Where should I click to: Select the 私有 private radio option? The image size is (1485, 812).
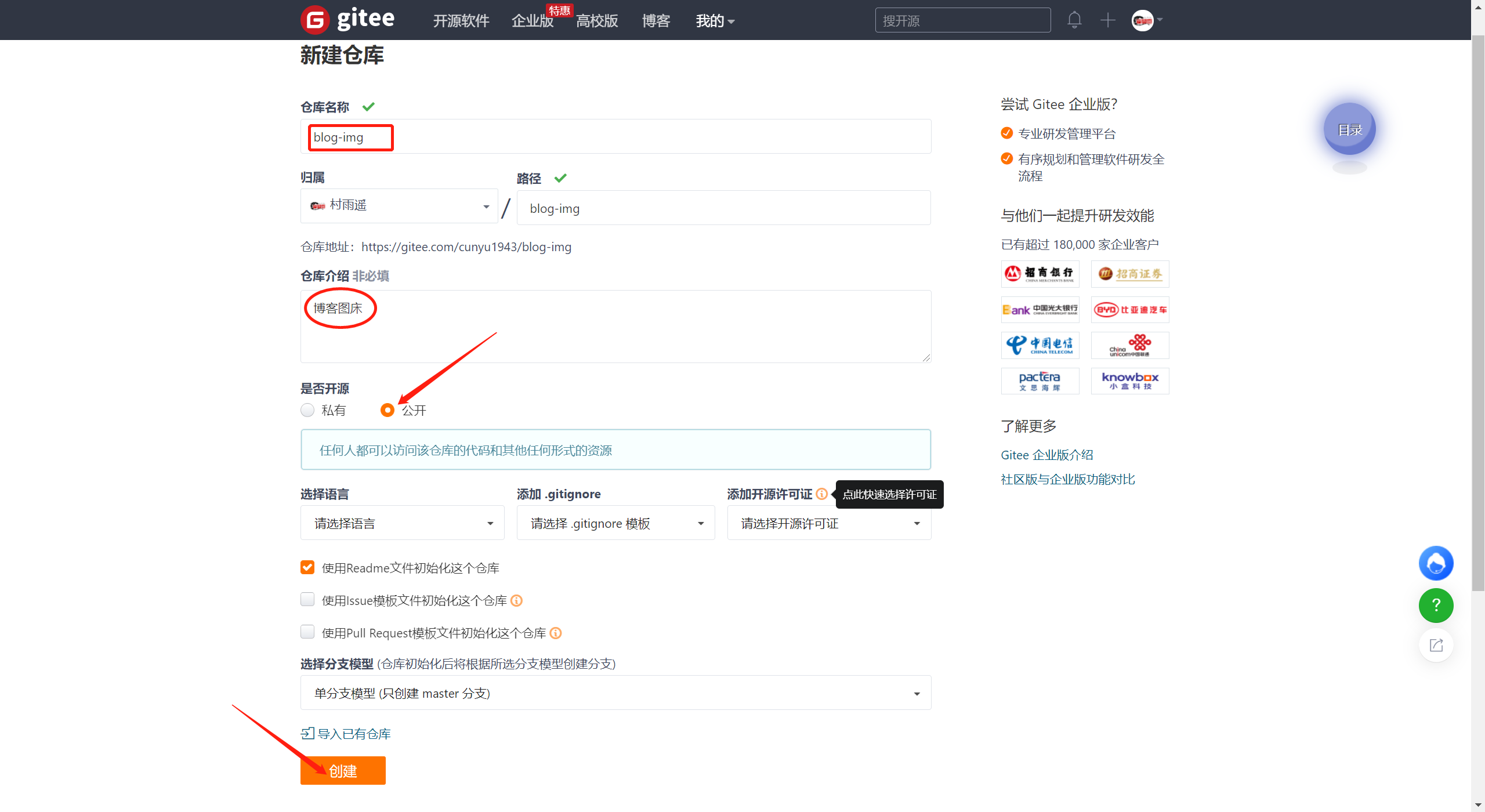[307, 411]
